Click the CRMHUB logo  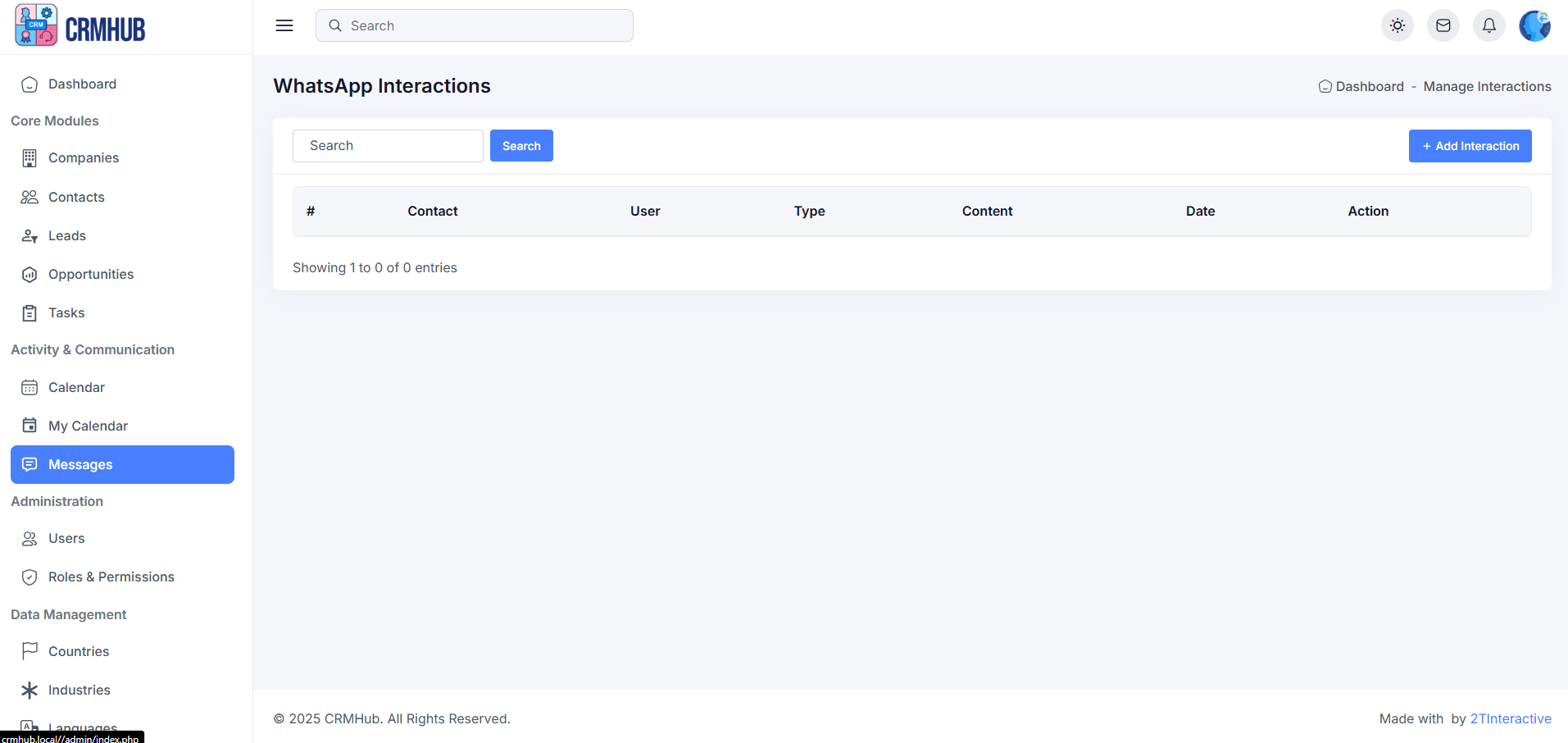pyautogui.click(x=80, y=26)
